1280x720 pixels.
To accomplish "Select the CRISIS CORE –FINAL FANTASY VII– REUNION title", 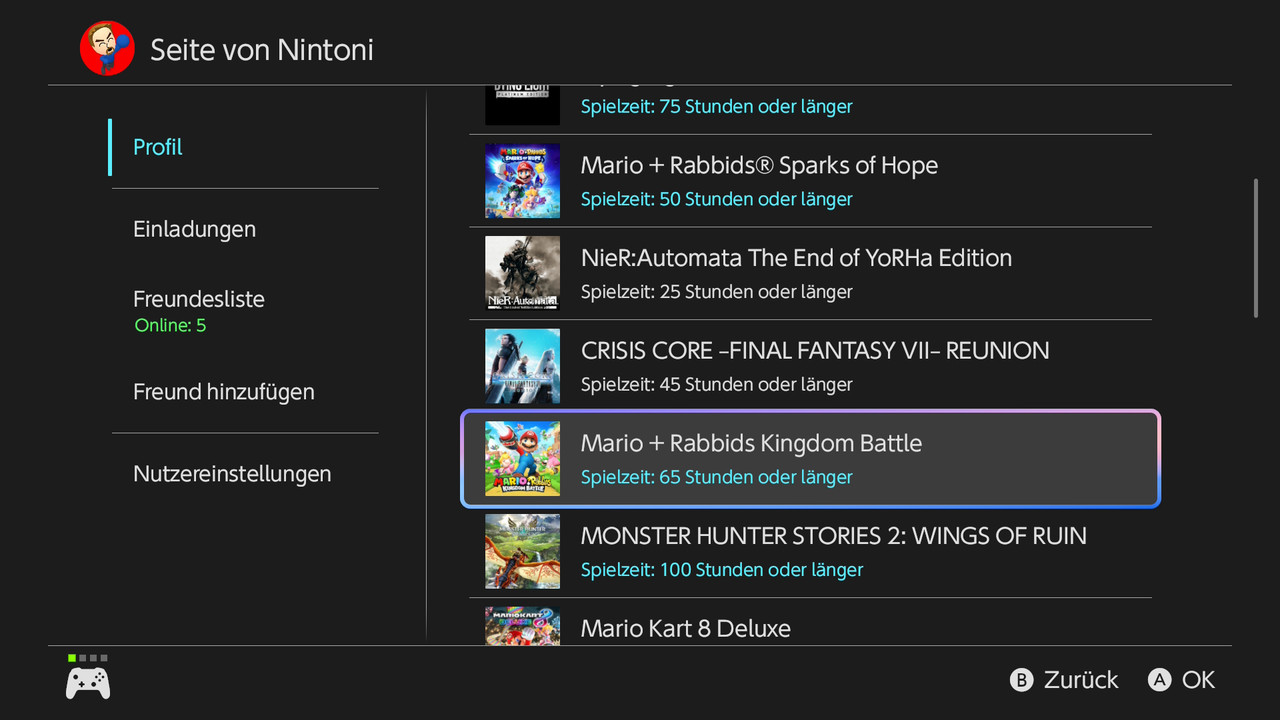I will tap(815, 351).
